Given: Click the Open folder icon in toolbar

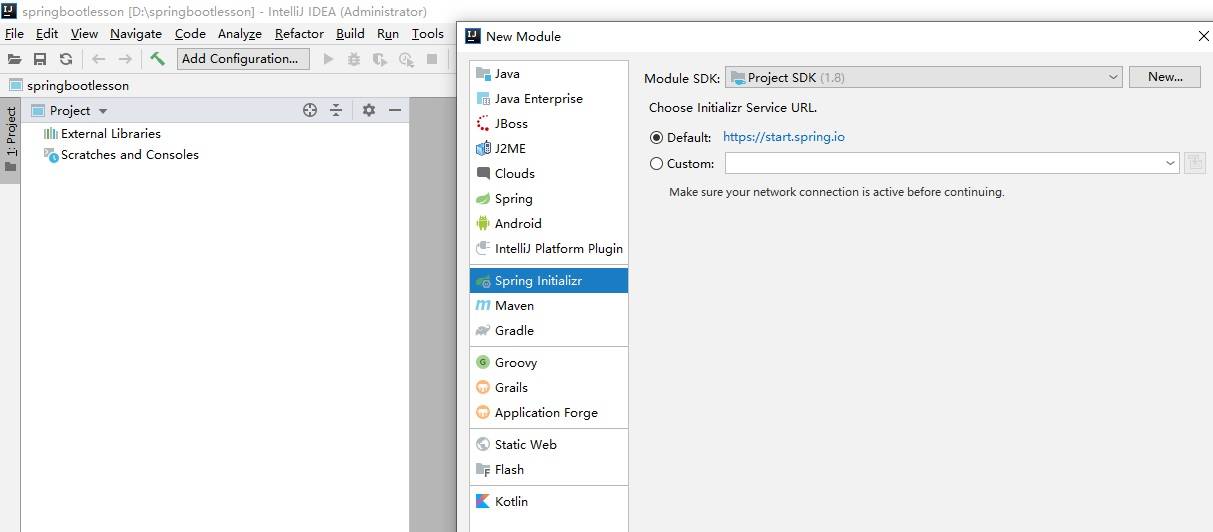Looking at the screenshot, I should click(x=14, y=59).
